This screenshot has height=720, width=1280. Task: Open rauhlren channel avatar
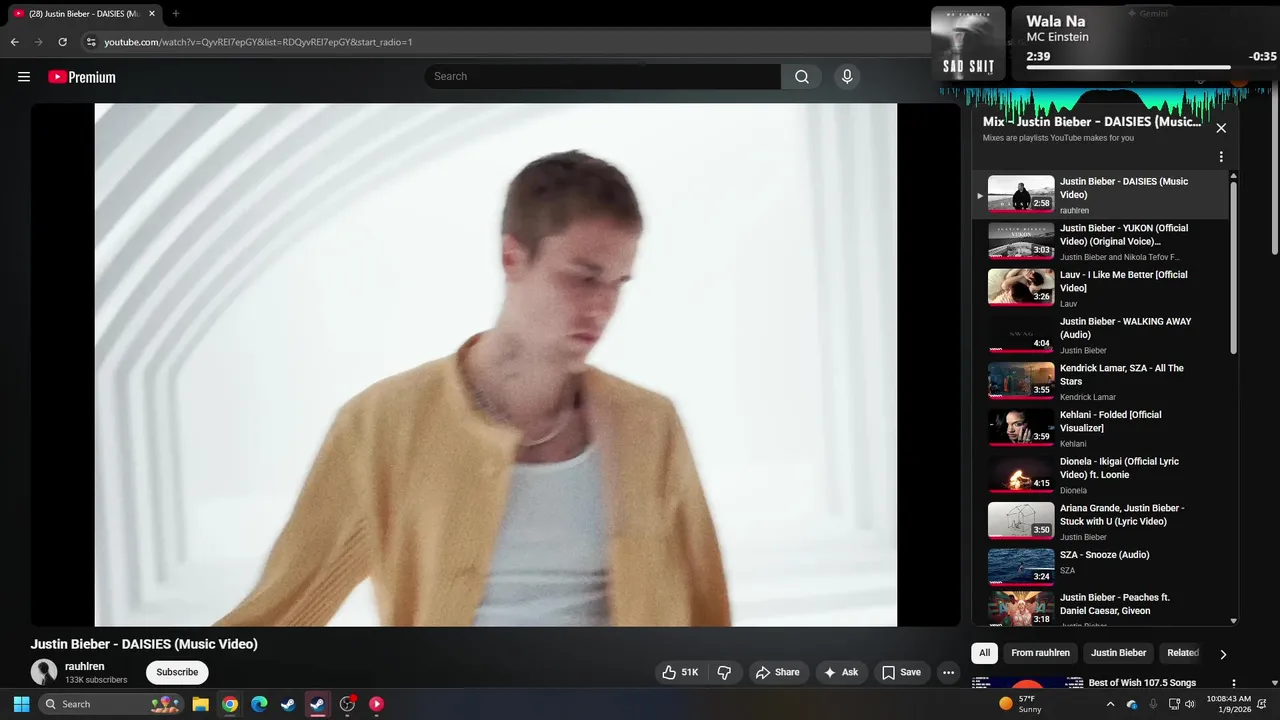click(44, 672)
